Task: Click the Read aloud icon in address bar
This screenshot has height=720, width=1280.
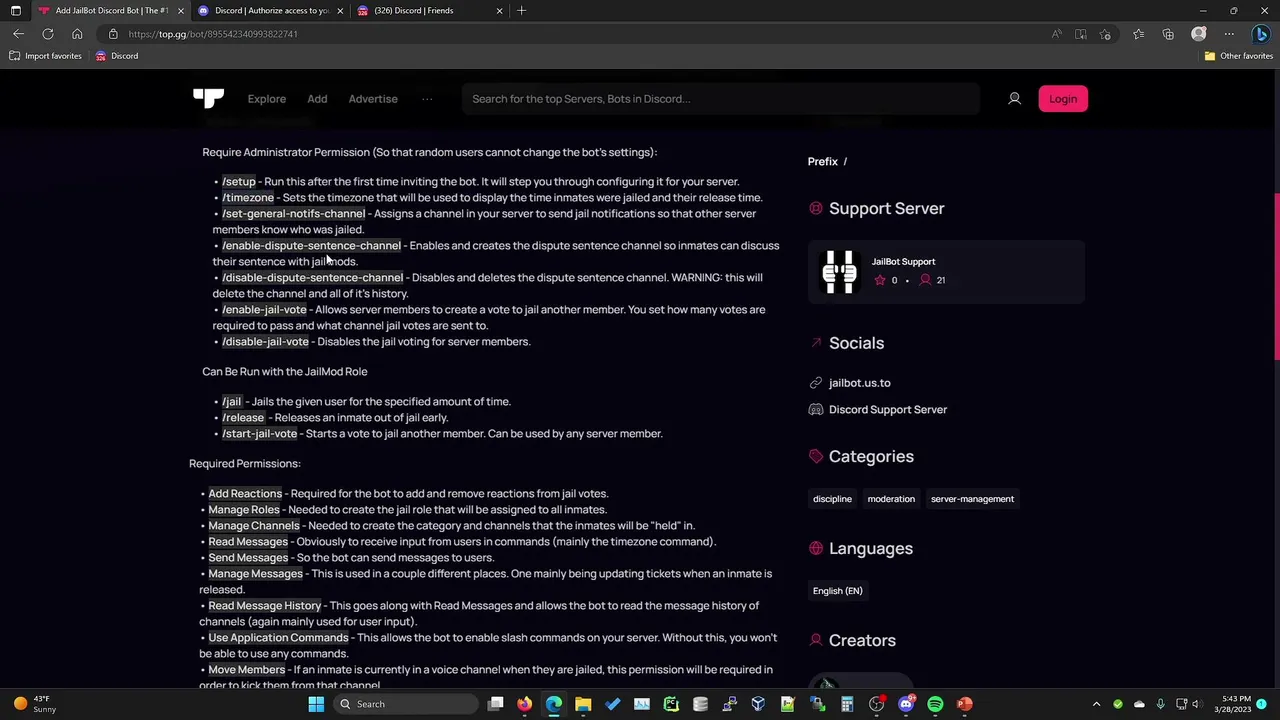Action: click(x=1057, y=34)
